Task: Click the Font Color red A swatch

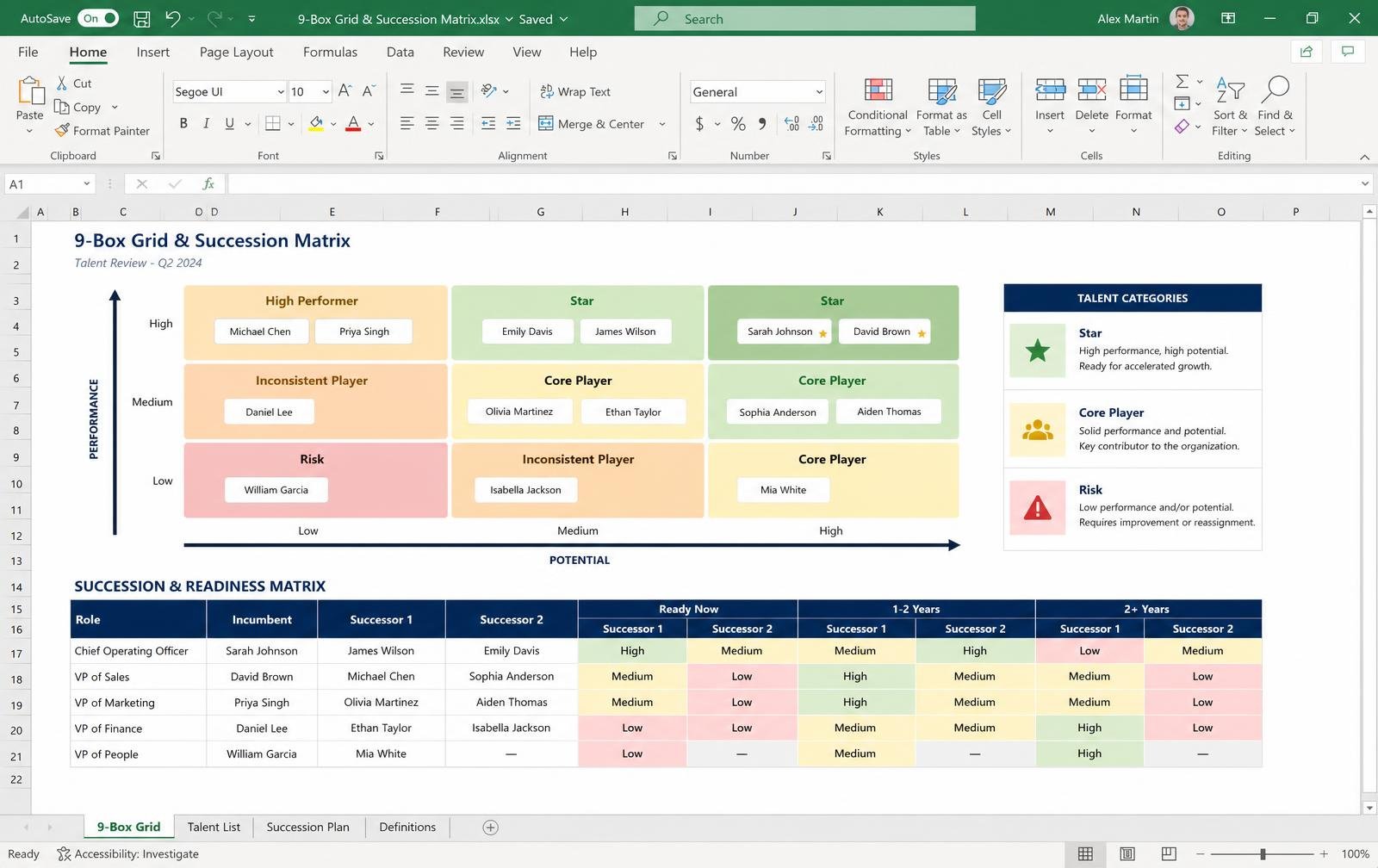Action: (x=353, y=123)
